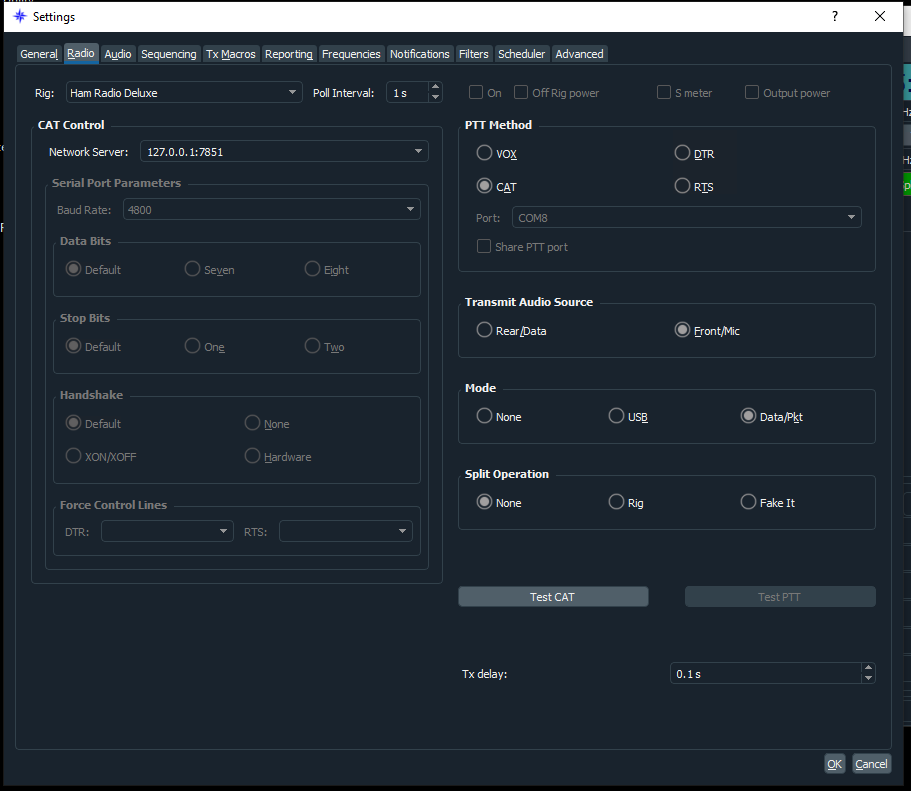Image resolution: width=911 pixels, height=791 pixels.
Task: Increase Poll Interval with up arrow
Action: pos(435,87)
